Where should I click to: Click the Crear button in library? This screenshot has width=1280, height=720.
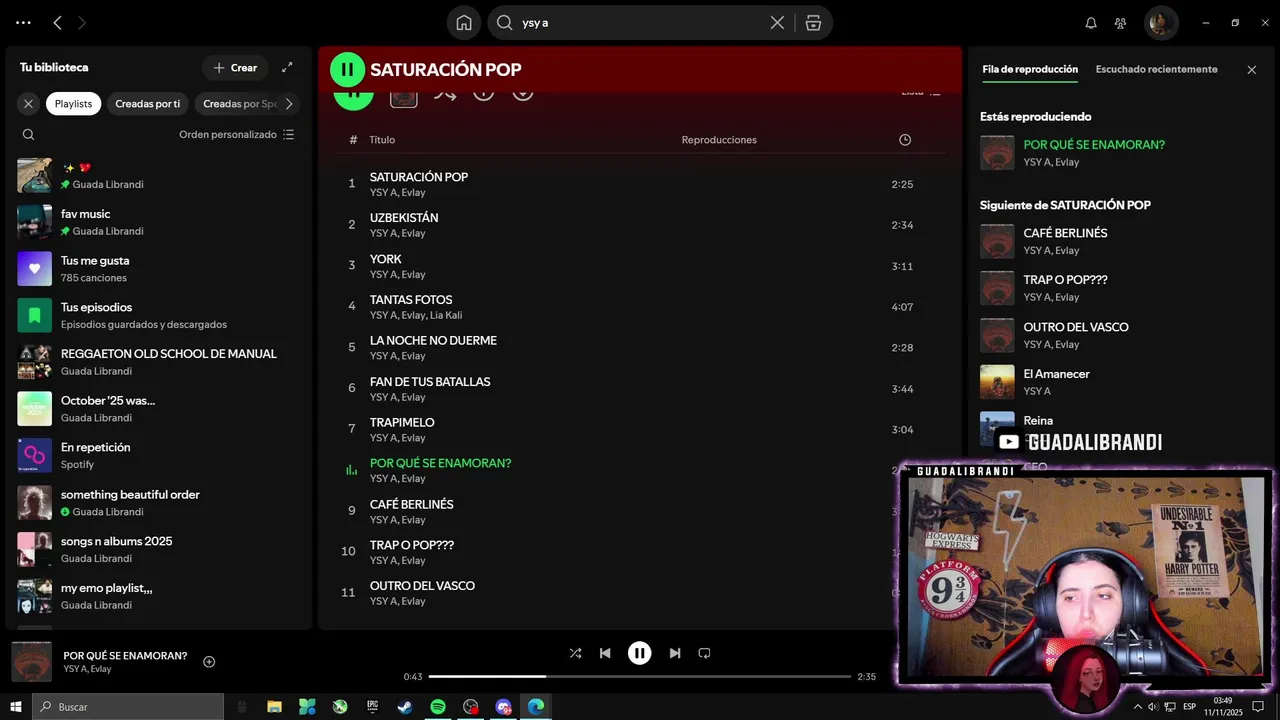point(235,68)
